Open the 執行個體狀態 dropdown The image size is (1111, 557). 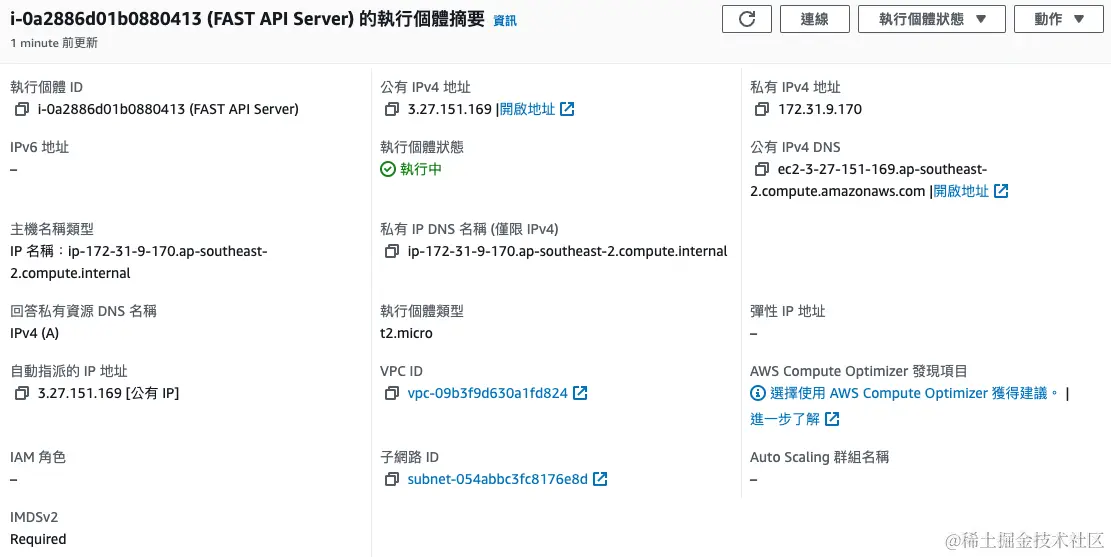click(x=932, y=19)
